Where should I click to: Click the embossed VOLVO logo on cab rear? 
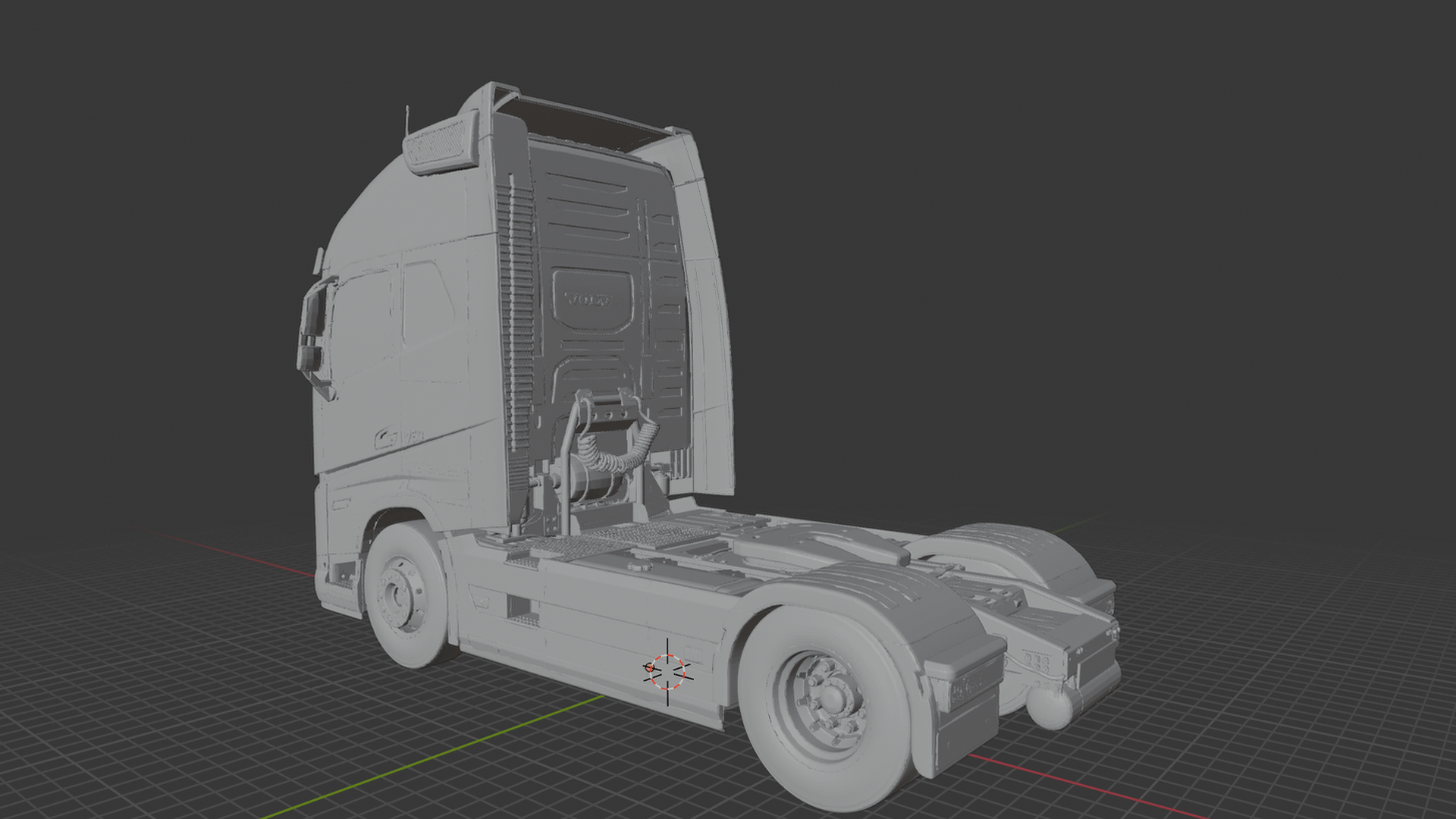(x=589, y=299)
